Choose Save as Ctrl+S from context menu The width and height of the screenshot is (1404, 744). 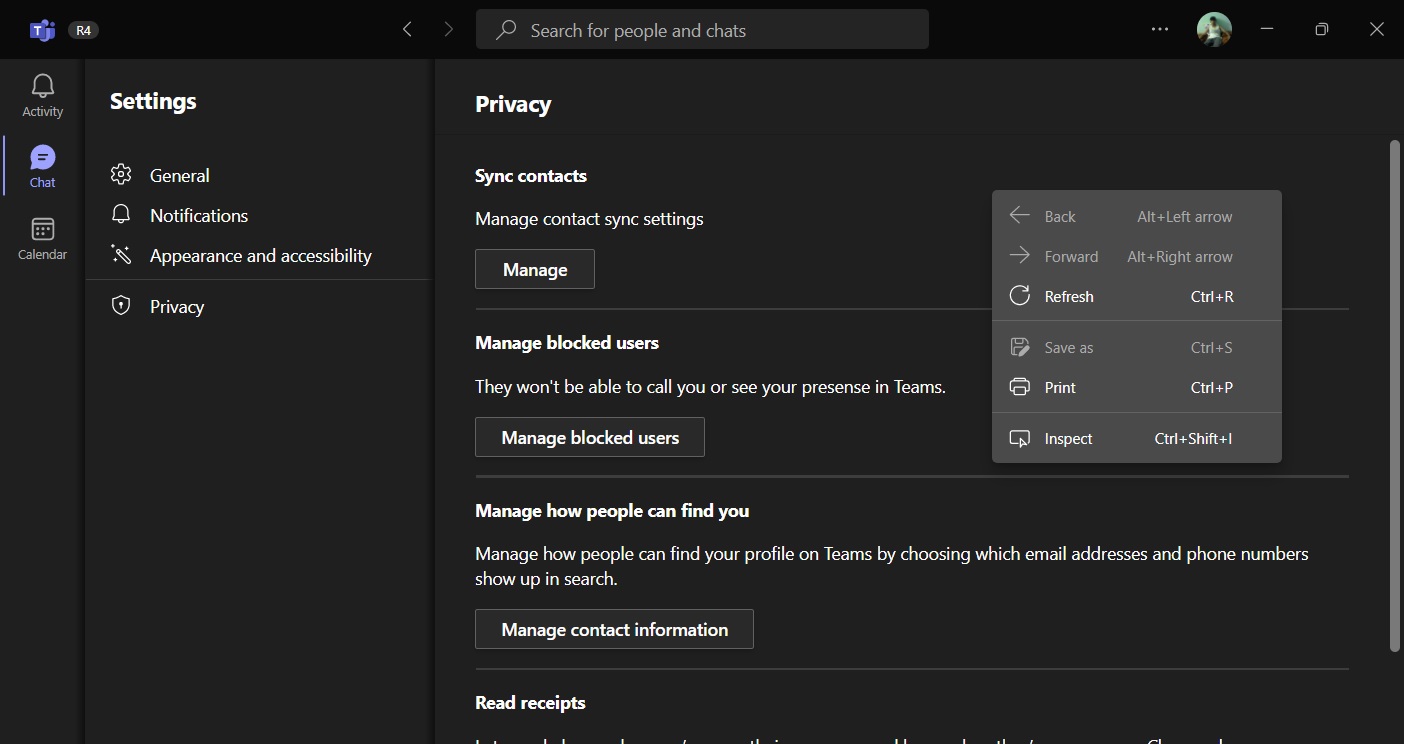point(1136,347)
